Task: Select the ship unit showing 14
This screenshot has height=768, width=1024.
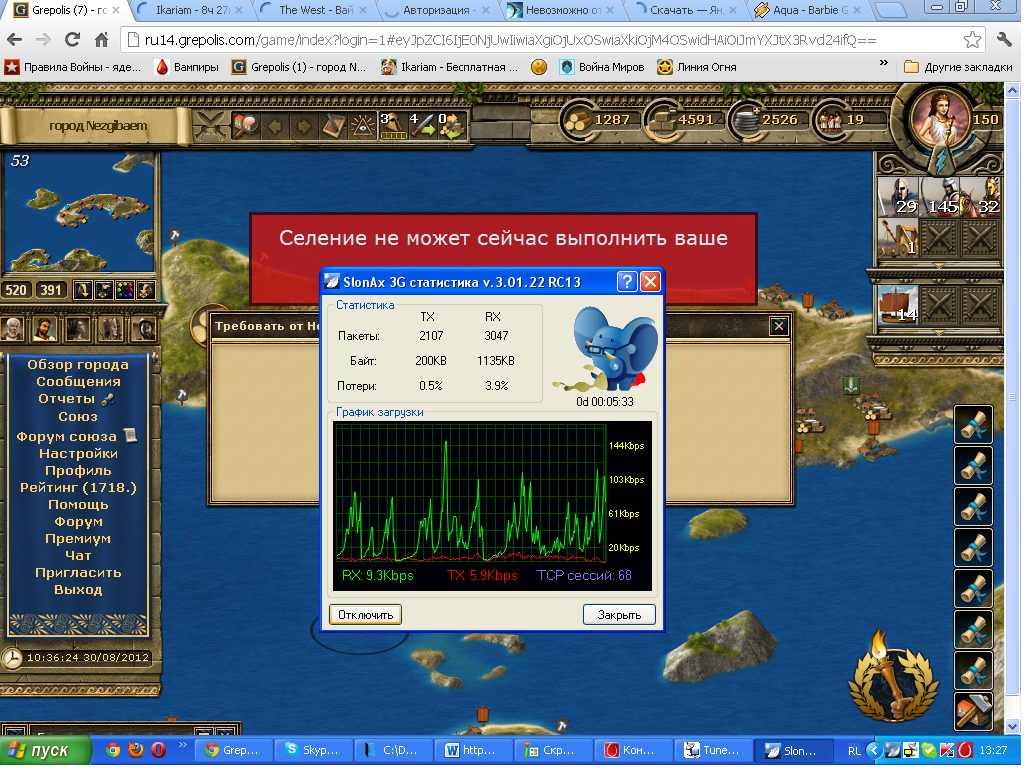Action: click(x=899, y=305)
